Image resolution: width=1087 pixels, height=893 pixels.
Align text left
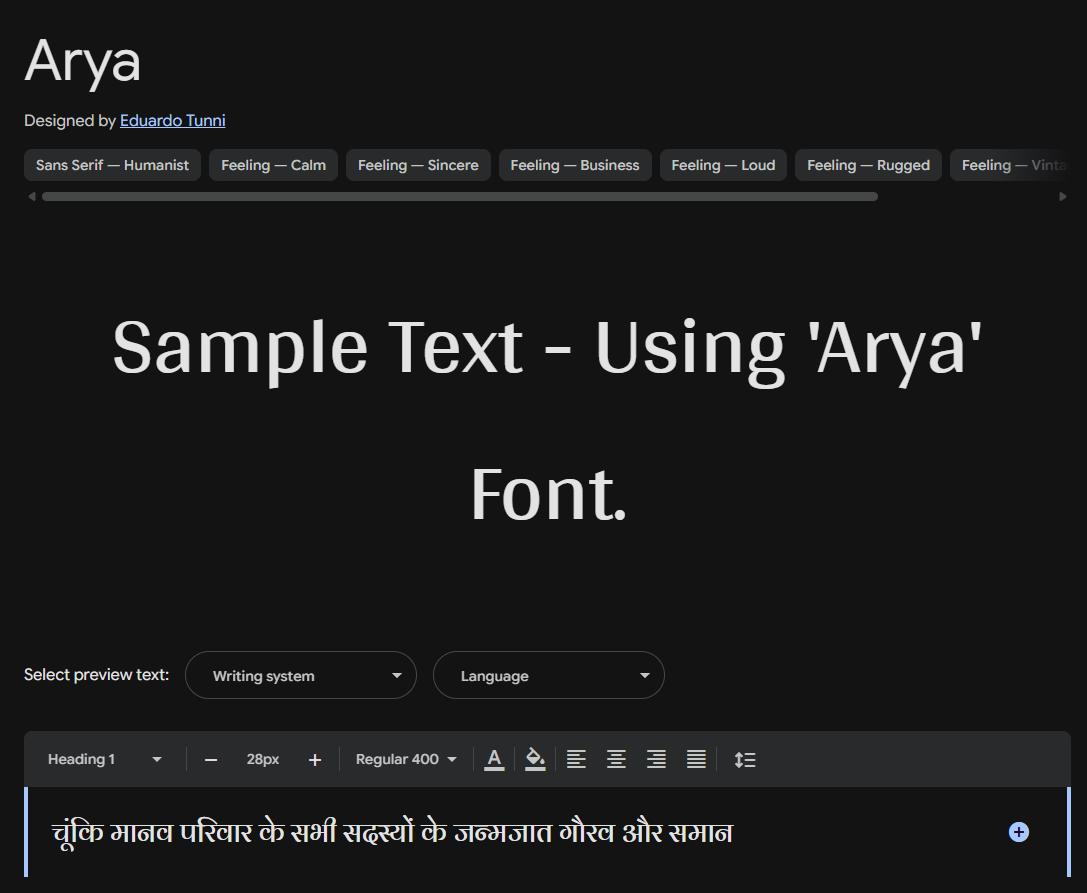tap(576, 759)
